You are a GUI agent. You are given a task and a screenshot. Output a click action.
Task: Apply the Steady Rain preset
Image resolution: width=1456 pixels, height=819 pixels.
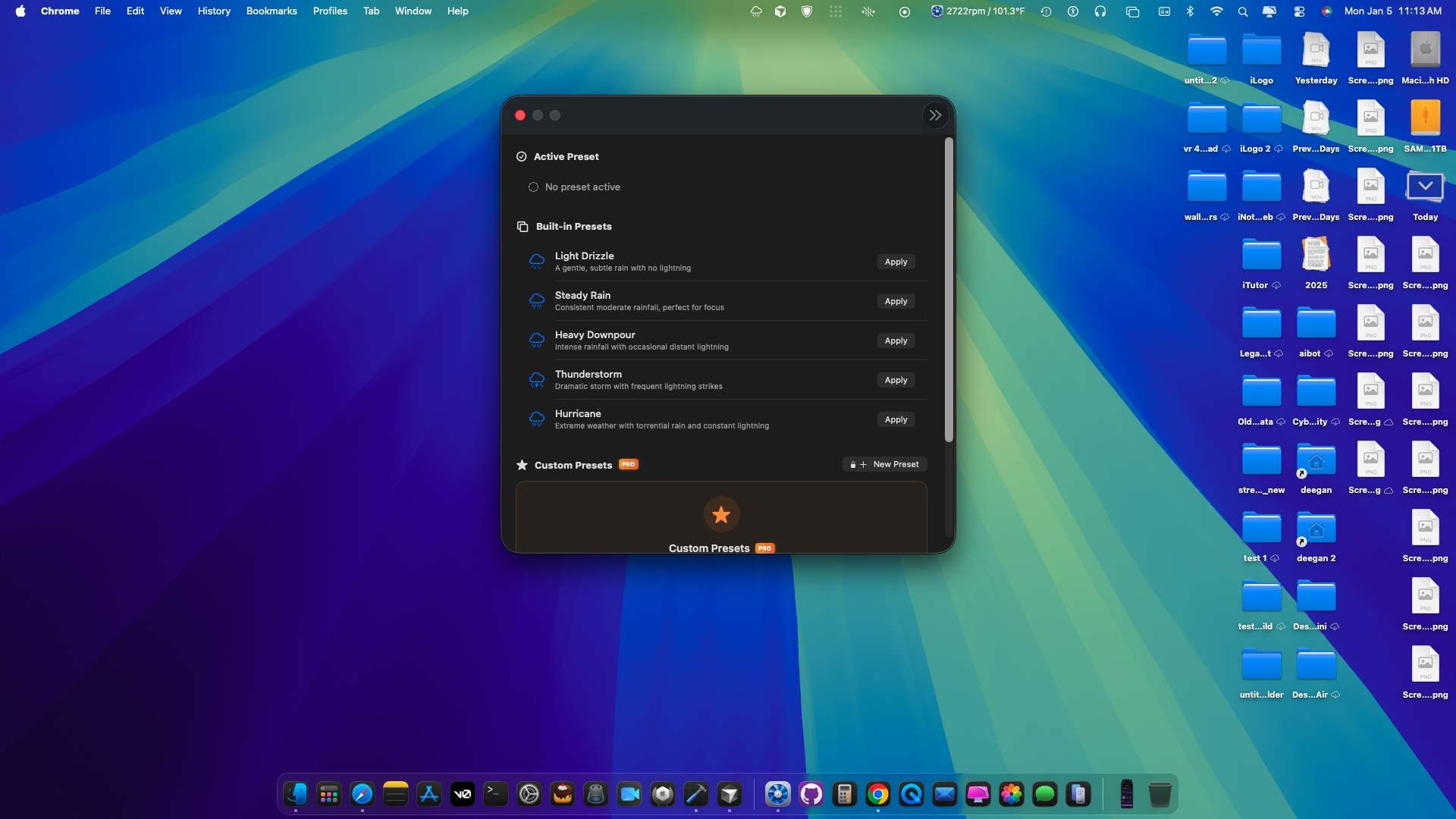coord(896,301)
